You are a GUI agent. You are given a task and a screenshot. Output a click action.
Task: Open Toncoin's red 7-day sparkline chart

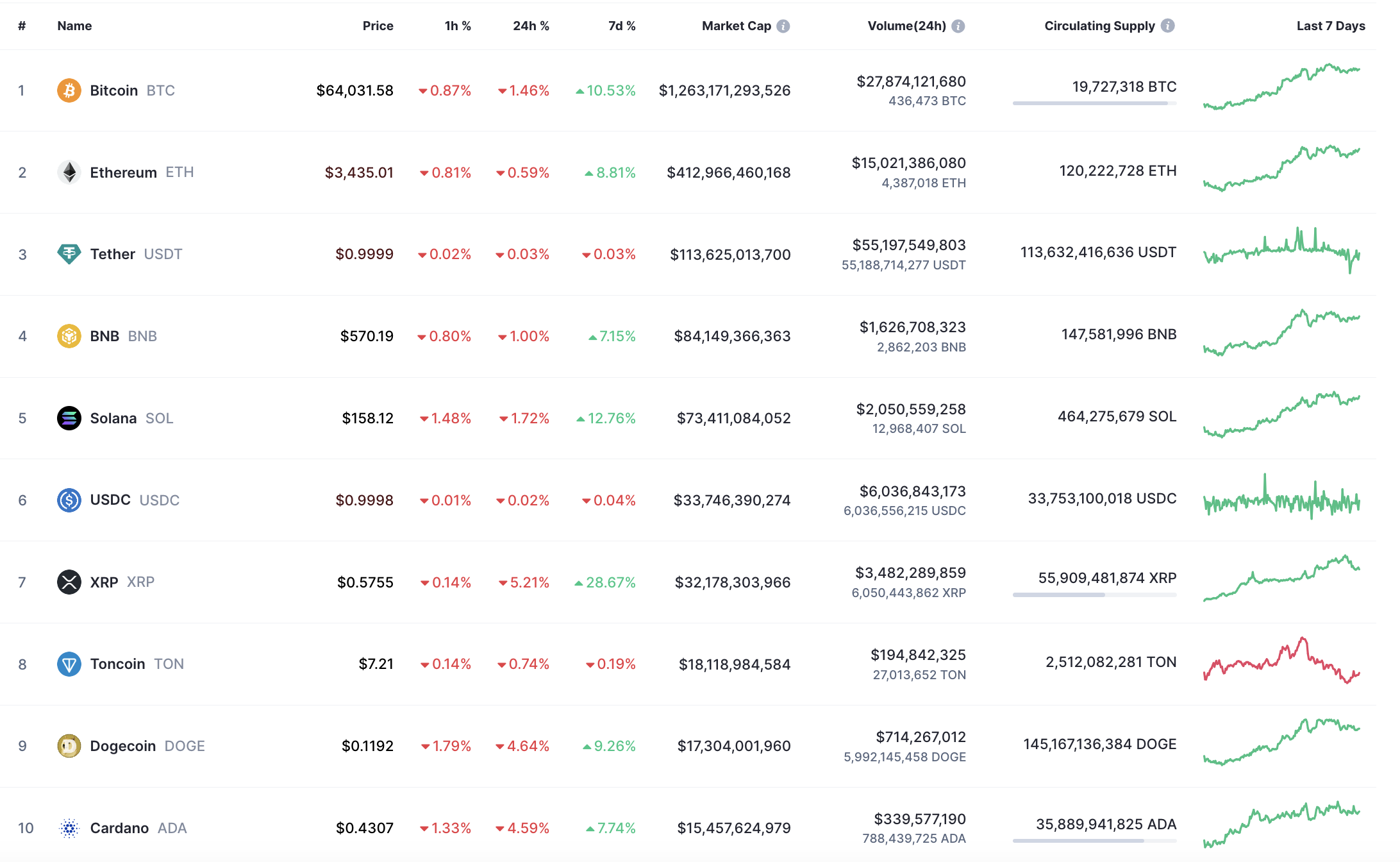coord(1281,661)
